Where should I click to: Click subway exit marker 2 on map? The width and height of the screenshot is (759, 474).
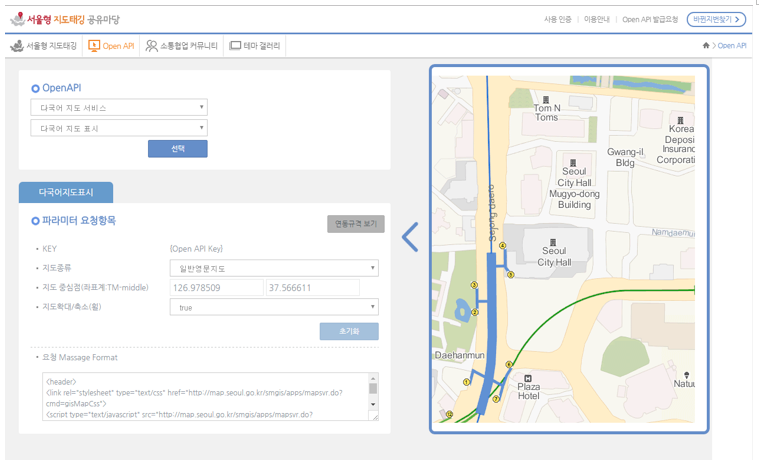pyautogui.click(x=475, y=312)
